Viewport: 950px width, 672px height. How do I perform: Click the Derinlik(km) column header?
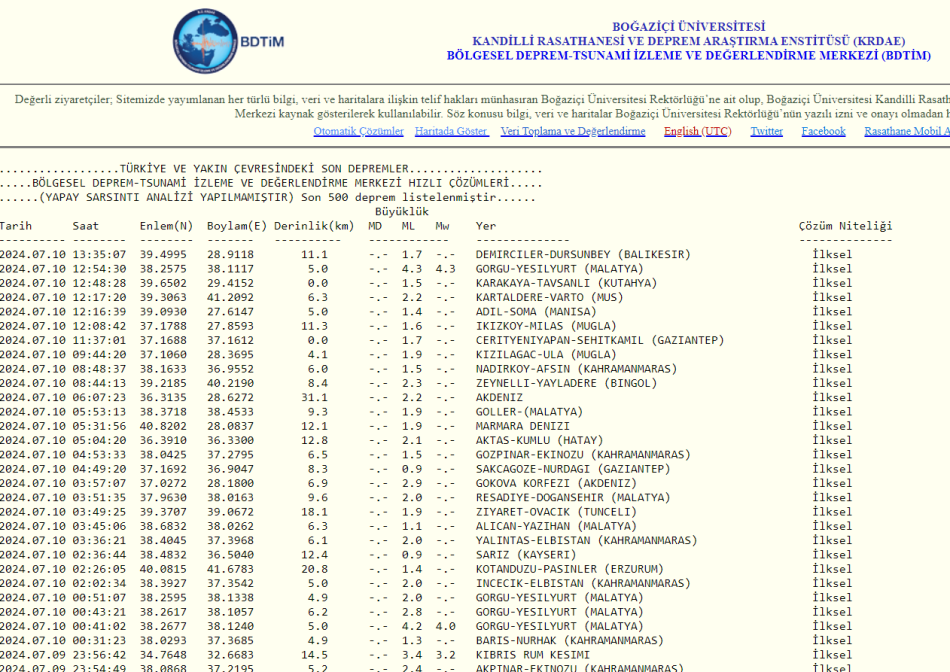[x=314, y=226]
